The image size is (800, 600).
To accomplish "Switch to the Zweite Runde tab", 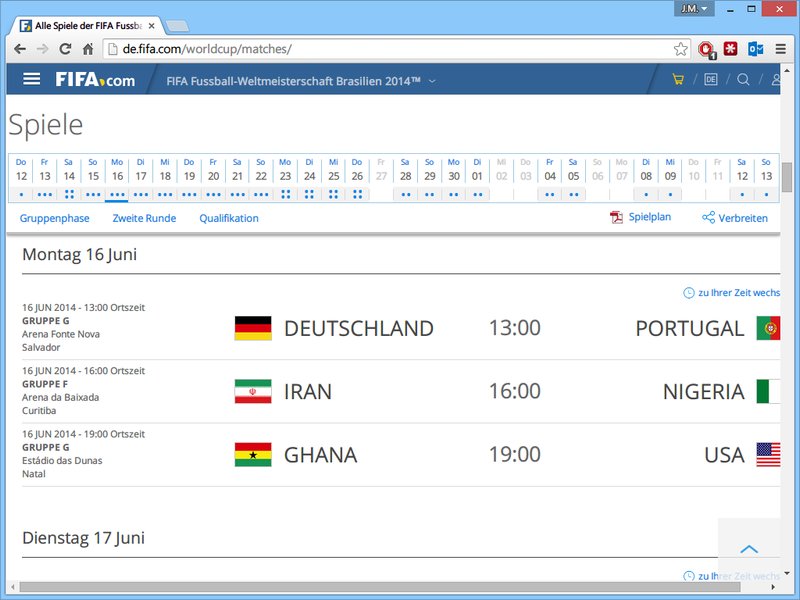I will coord(144,218).
